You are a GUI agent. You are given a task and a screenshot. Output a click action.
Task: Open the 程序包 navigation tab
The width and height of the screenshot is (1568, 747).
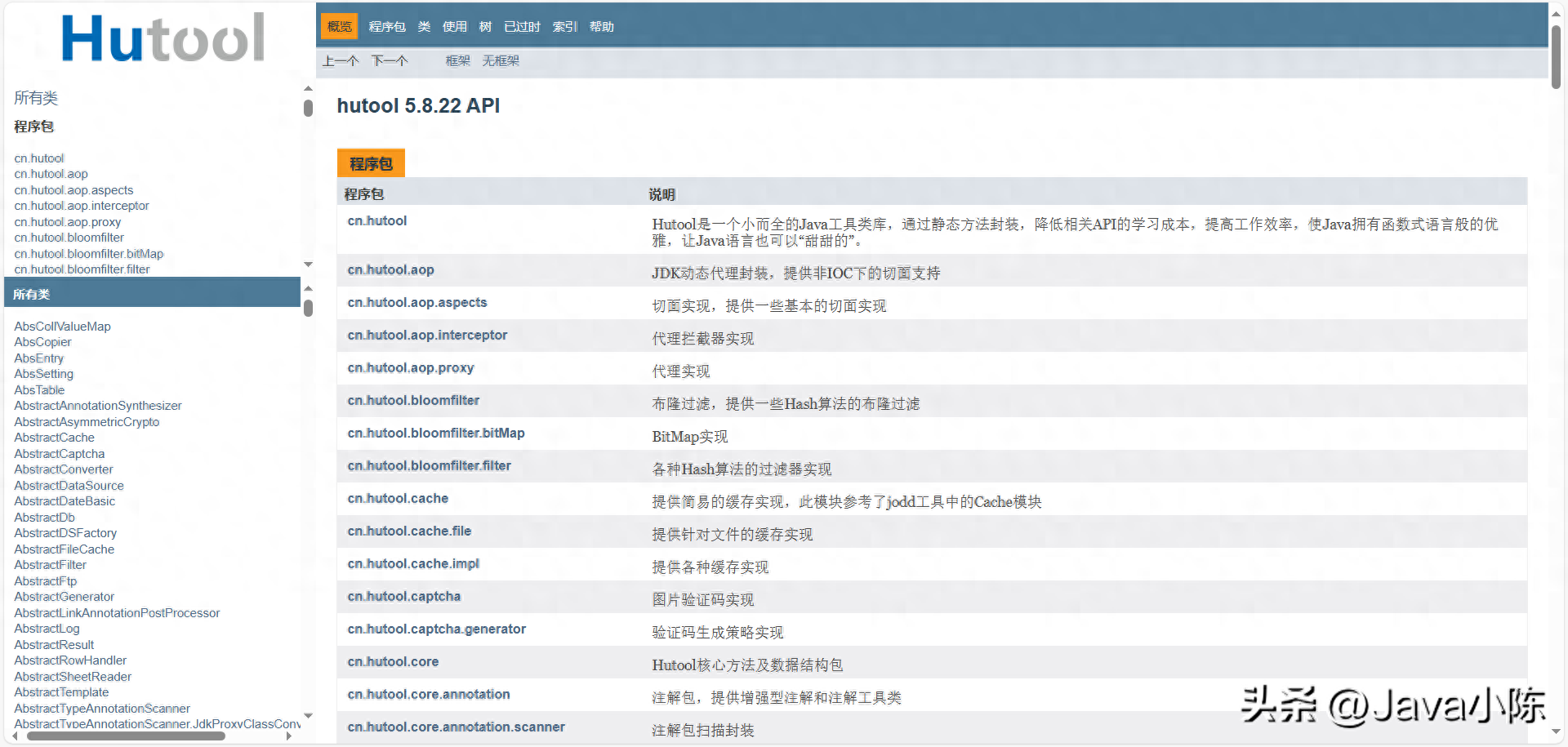387,27
